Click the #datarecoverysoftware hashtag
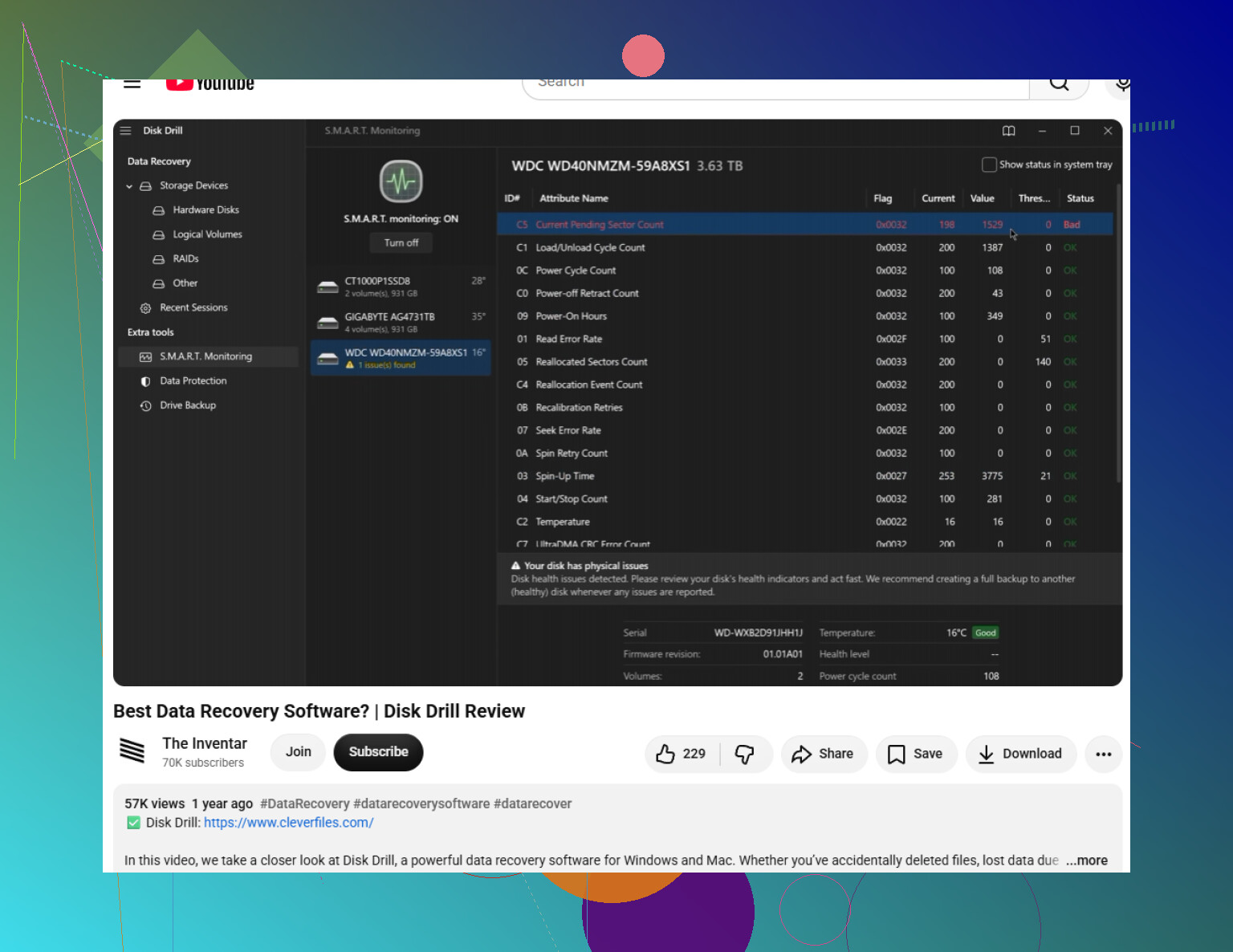 click(421, 804)
